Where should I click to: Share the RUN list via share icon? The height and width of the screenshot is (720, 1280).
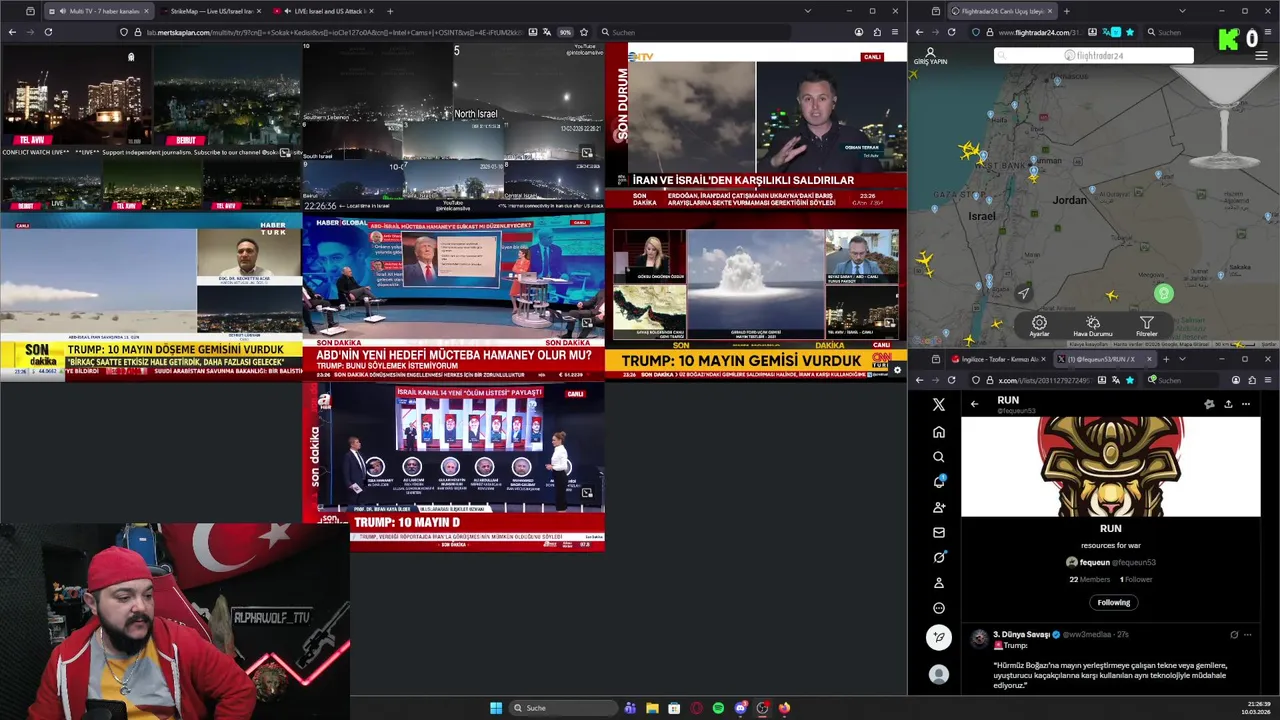point(1228,404)
